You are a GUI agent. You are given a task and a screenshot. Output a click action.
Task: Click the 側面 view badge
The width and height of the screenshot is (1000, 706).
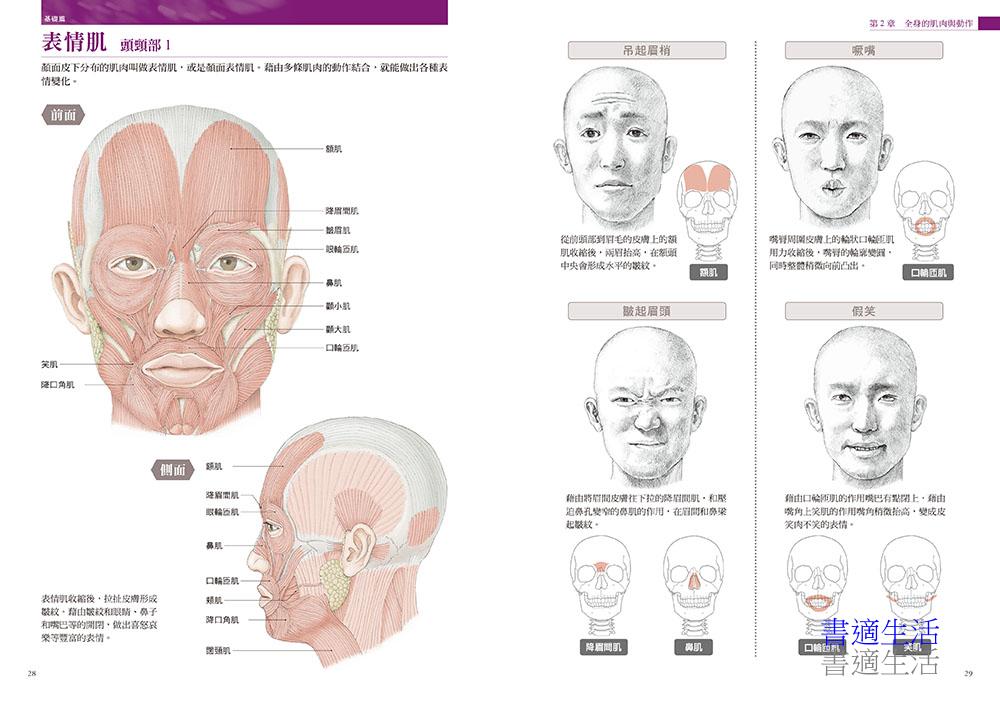pos(172,470)
